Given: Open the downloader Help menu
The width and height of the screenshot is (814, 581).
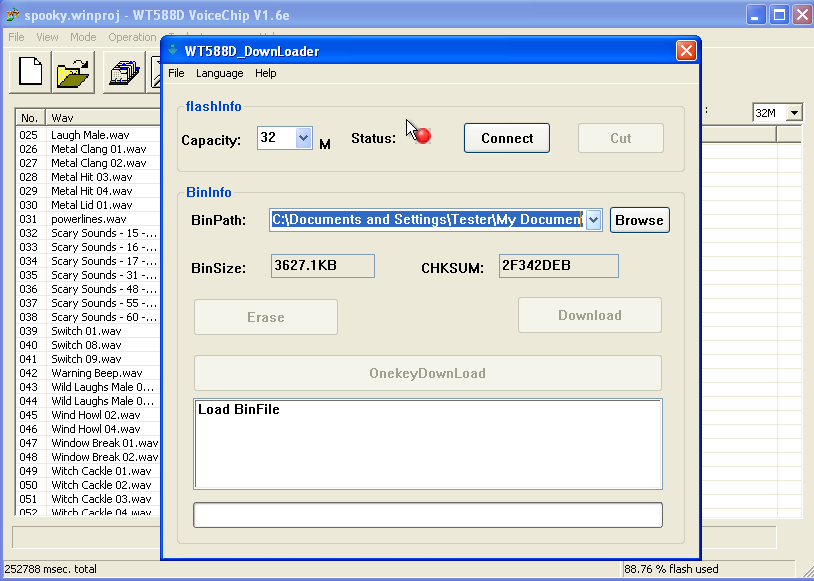Looking at the screenshot, I should pos(265,73).
